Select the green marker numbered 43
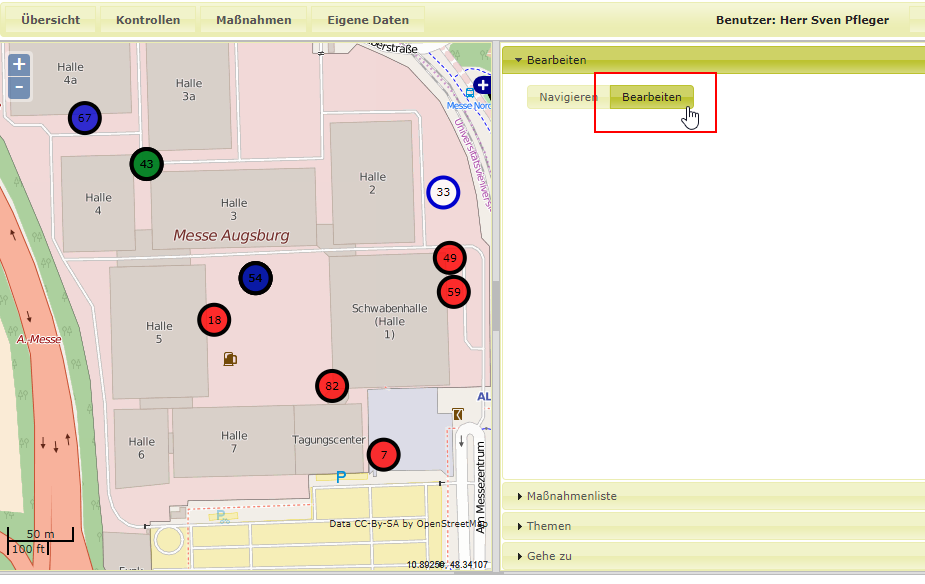Image resolution: width=925 pixels, height=584 pixels. point(146,164)
